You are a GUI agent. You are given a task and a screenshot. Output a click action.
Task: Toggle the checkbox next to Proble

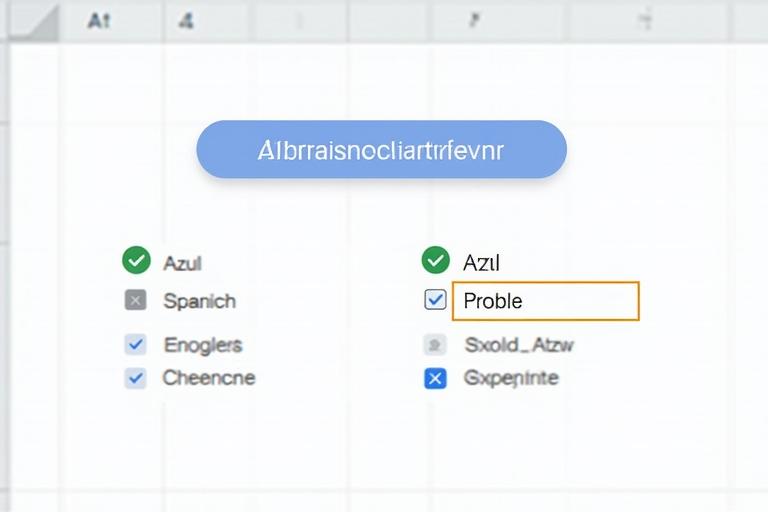435,300
